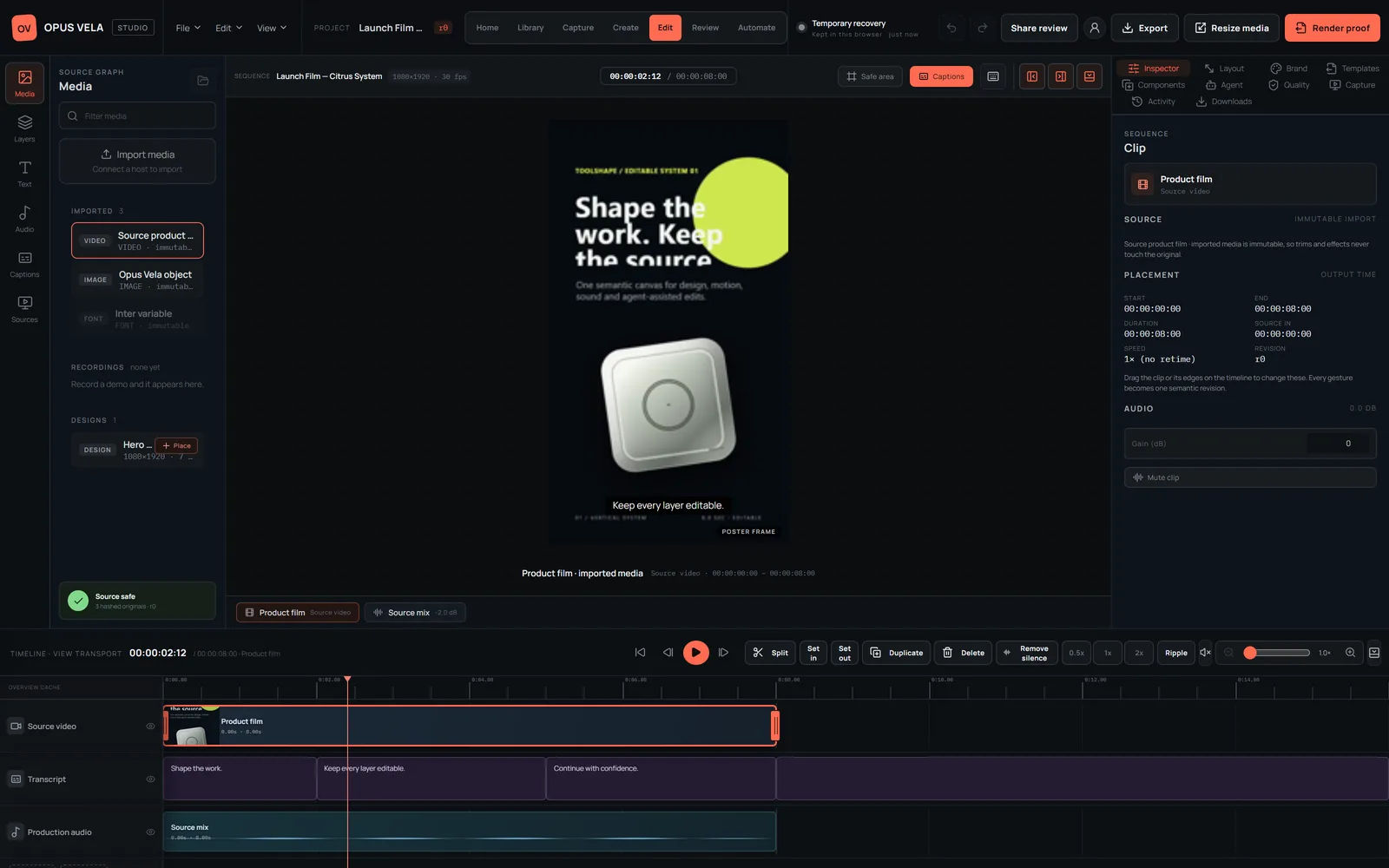The width and height of the screenshot is (1389, 868).
Task: Step forward one frame
Action: click(x=723, y=653)
